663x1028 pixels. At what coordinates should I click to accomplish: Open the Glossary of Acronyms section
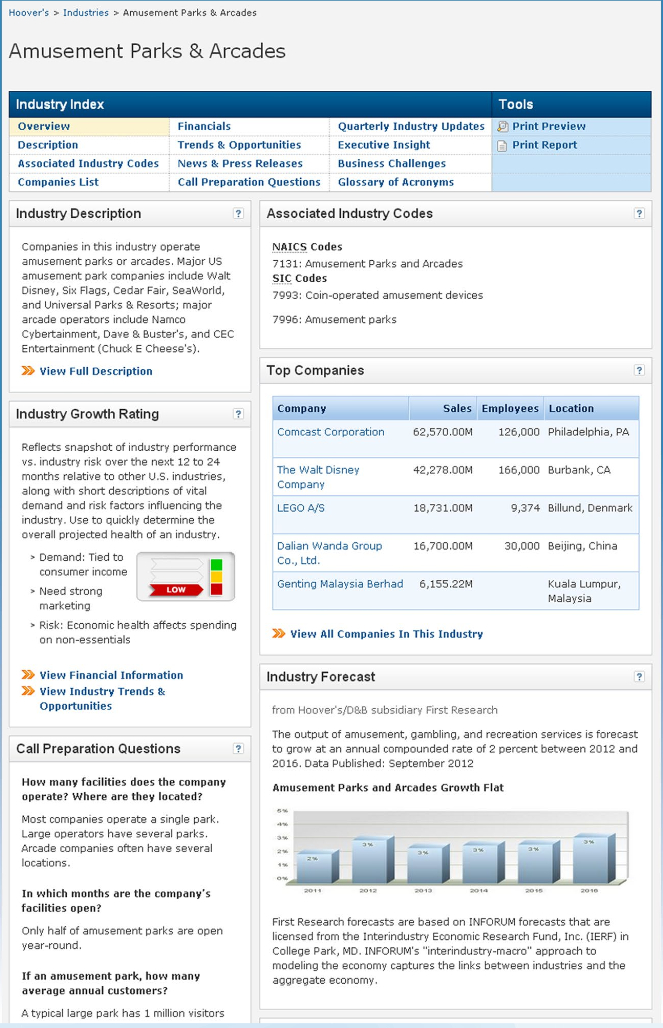click(395, 182)
